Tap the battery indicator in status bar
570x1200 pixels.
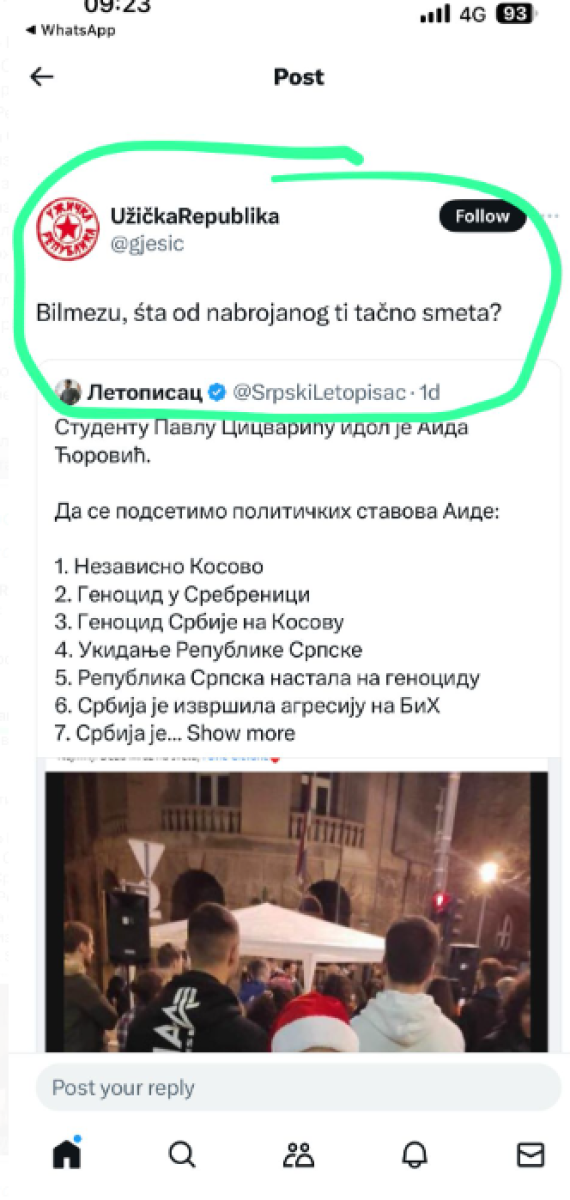[515, 15]
